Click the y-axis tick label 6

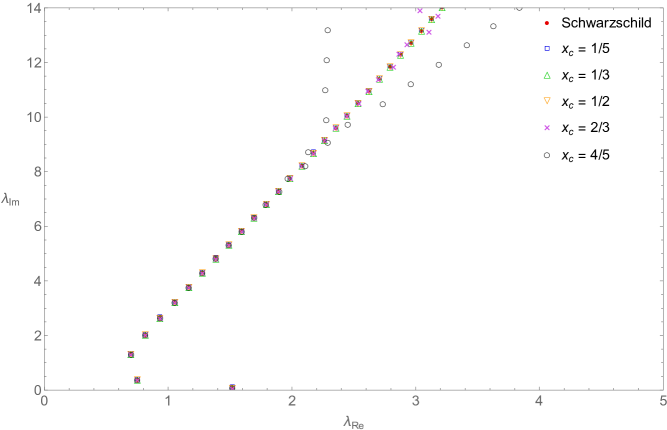(37, 226)
